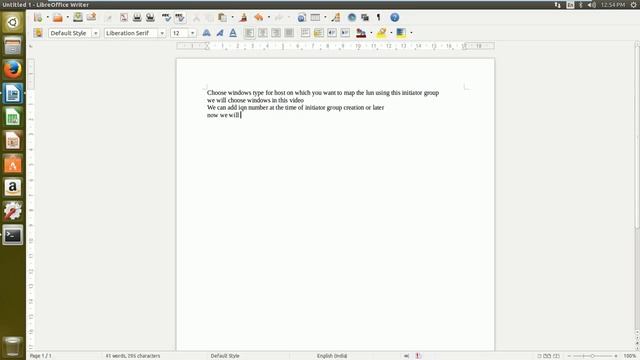Viewport: 640px width, 360px height.
Task: Click word and character count field
Action: (x=133, y=356)
